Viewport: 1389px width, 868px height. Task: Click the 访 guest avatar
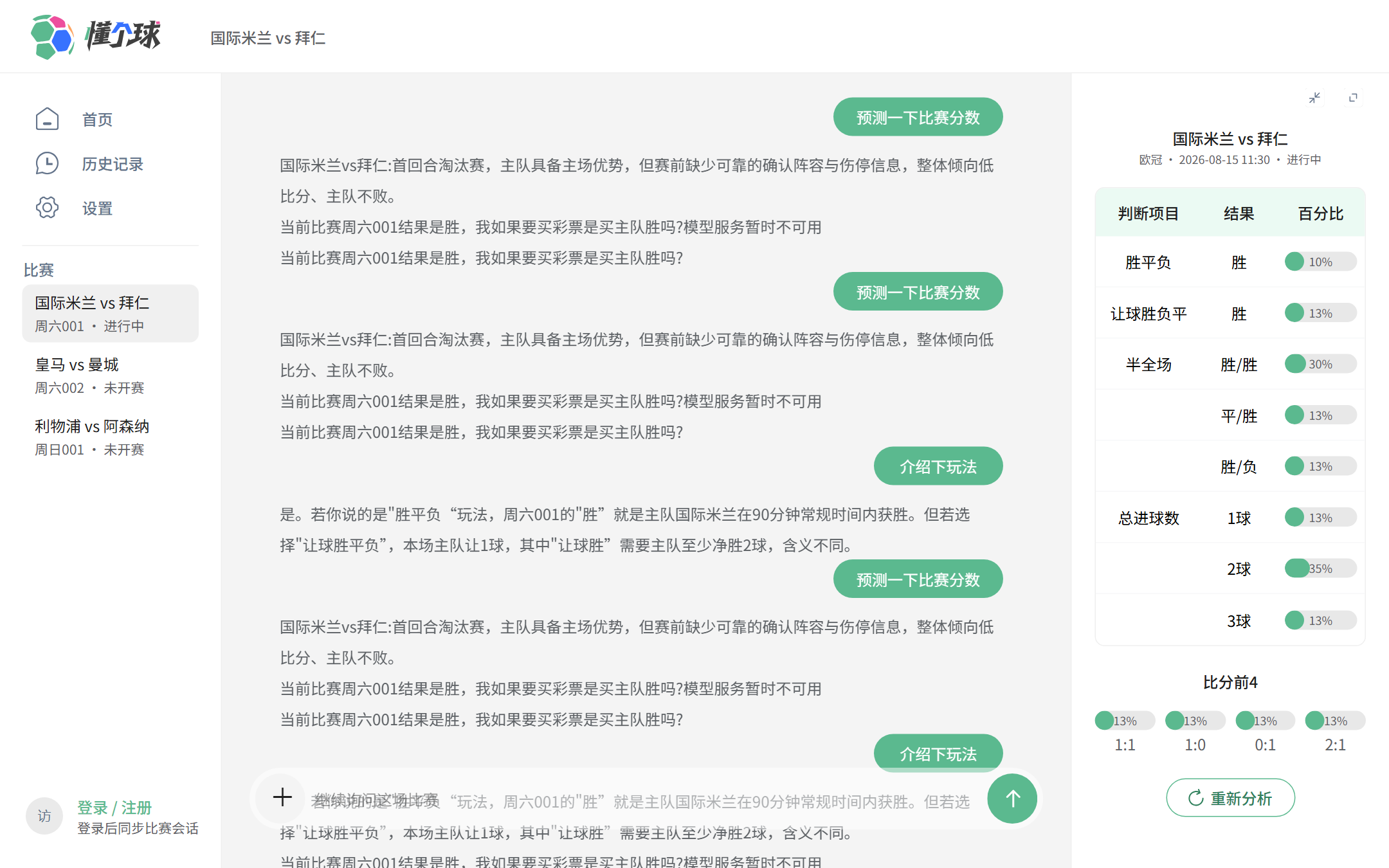(x=44, y=816)
